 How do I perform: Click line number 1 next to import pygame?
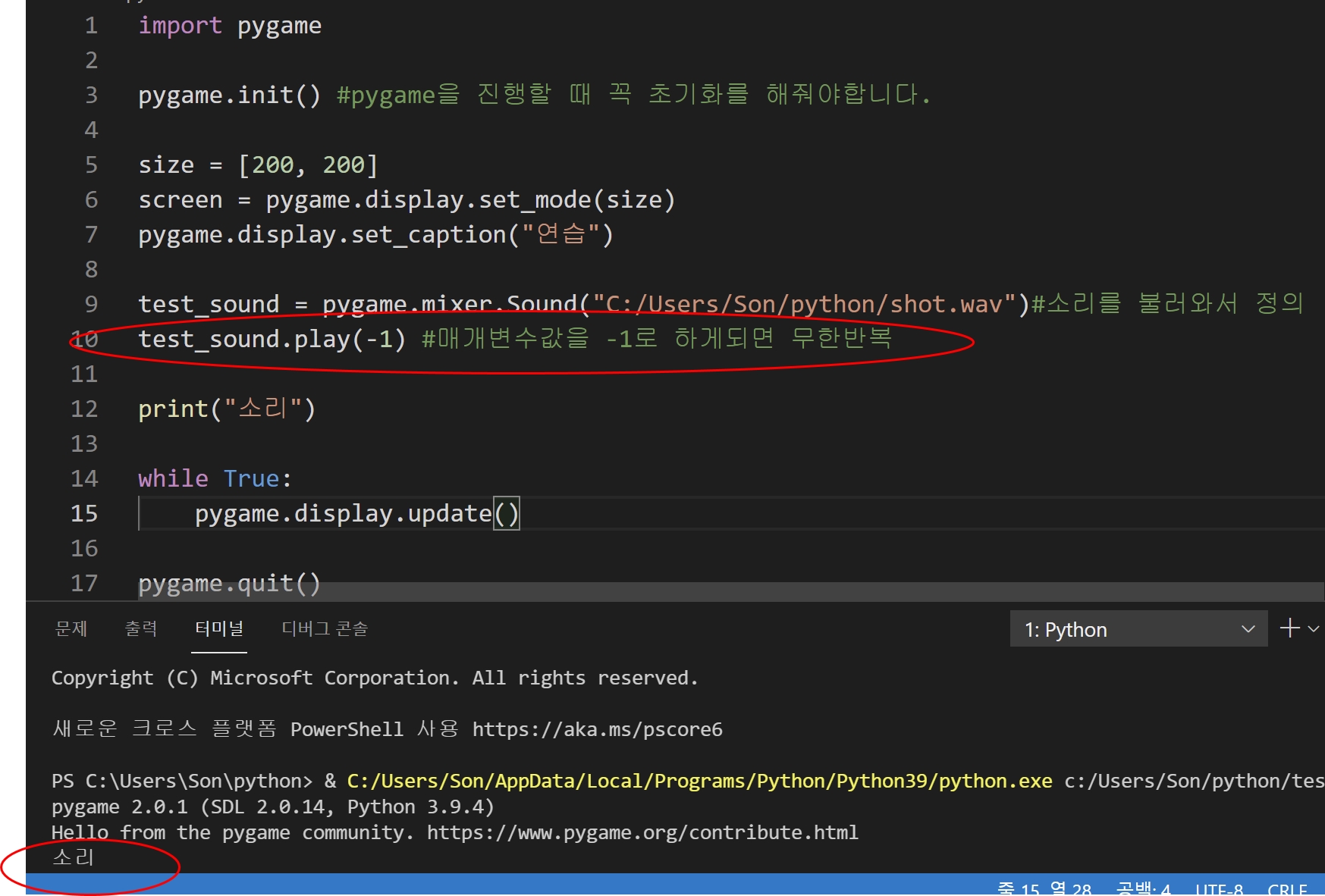point(90,25)
